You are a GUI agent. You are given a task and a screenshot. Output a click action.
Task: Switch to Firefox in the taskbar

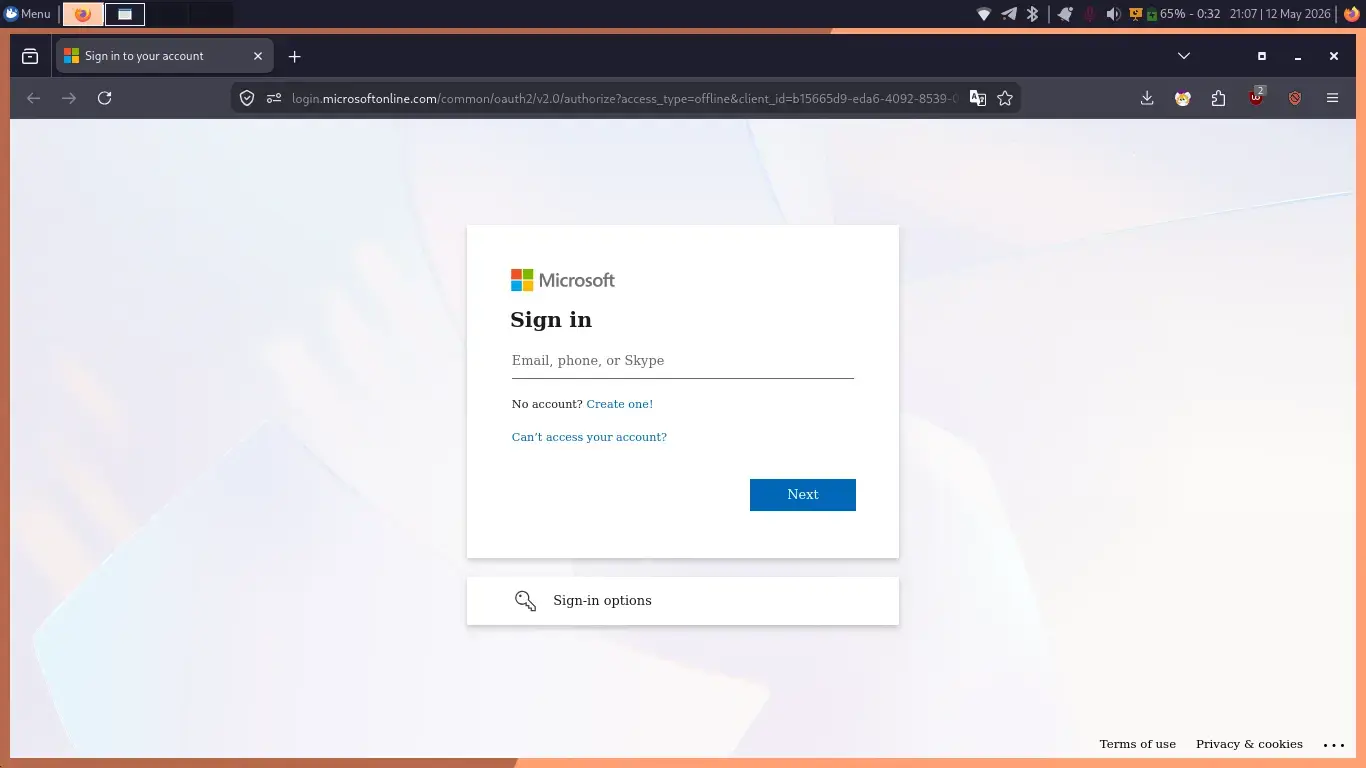coord(83,14)
